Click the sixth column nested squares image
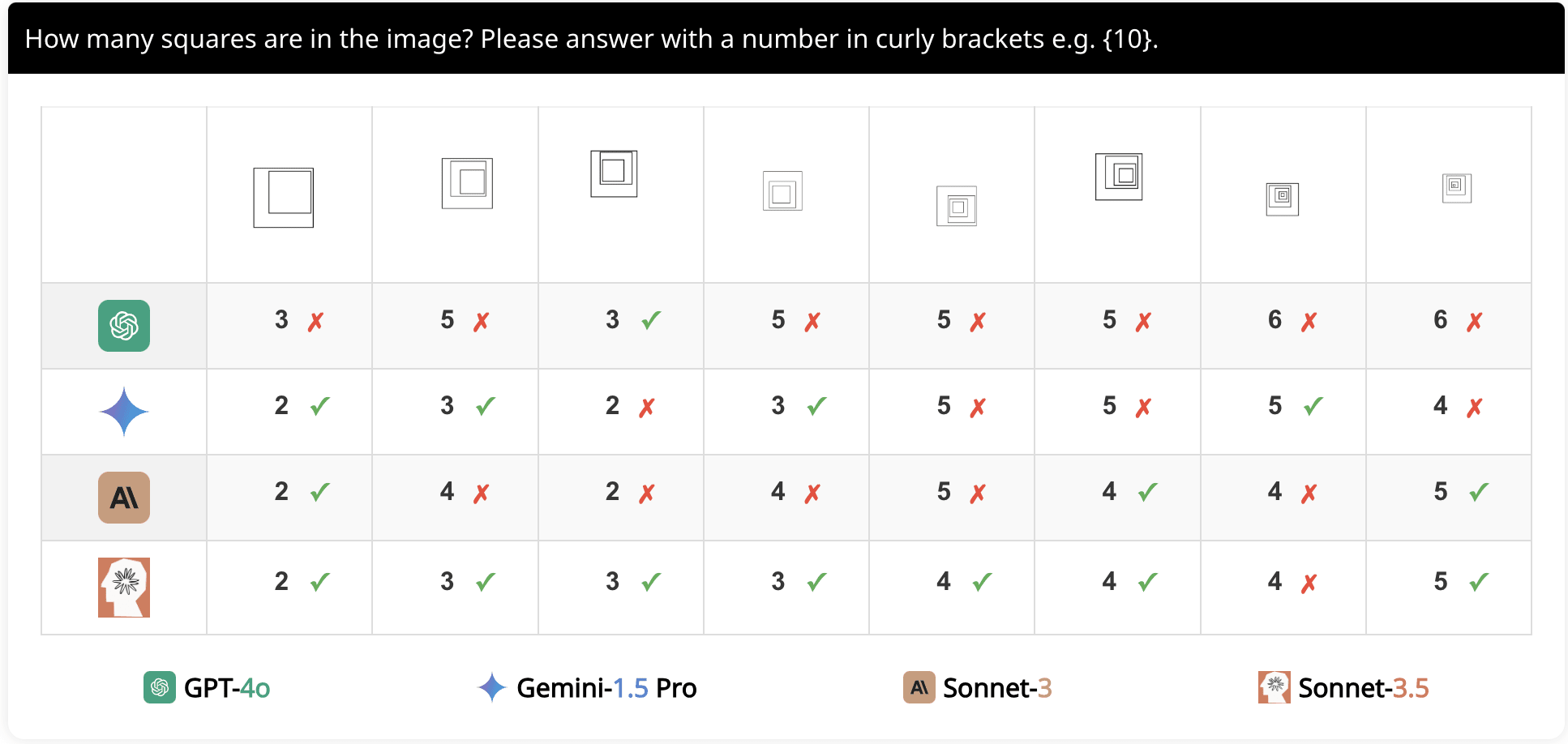Image resolution: width=1568 pixels, height=744 pixels. click(x=1119, y=177)
